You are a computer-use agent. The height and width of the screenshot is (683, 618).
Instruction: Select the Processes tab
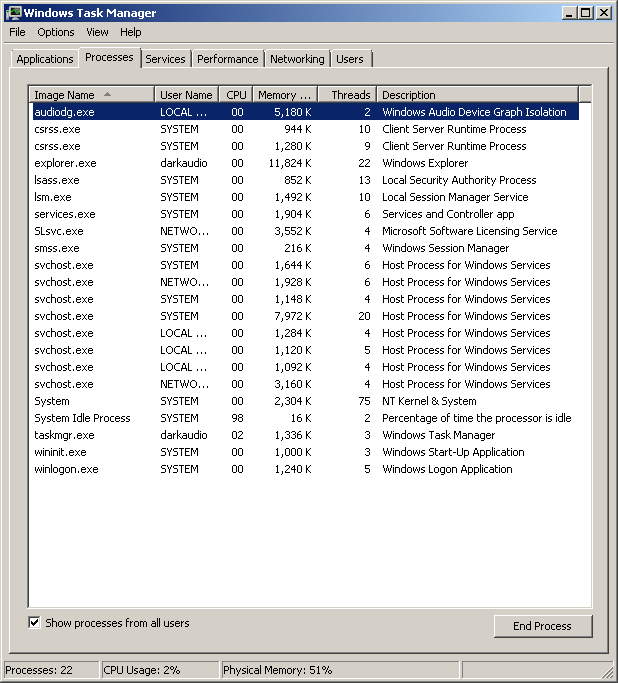pyautogui.click(x=109, y=57)
